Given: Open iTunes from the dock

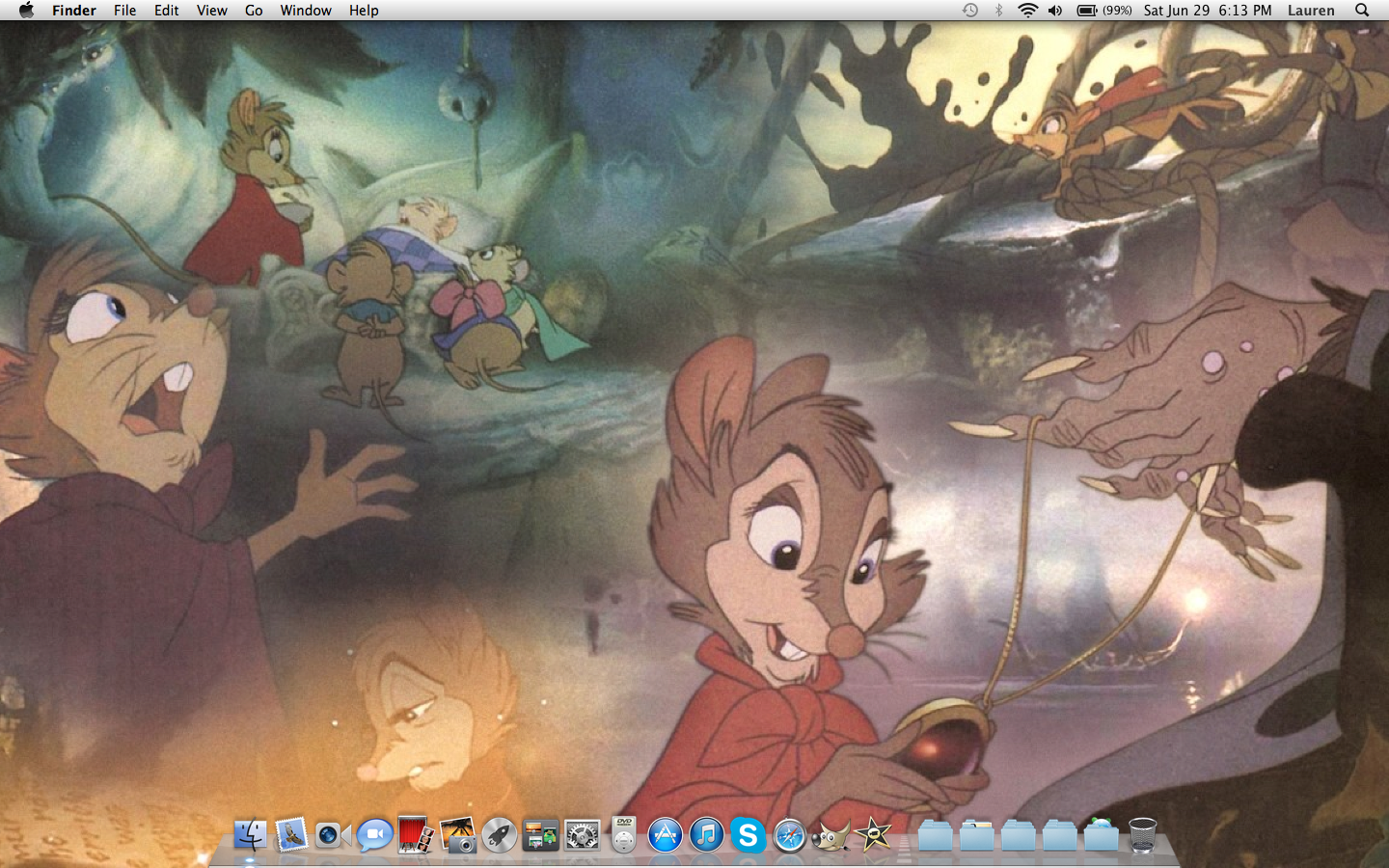Looking at the screenshot, I should point(706,835).
